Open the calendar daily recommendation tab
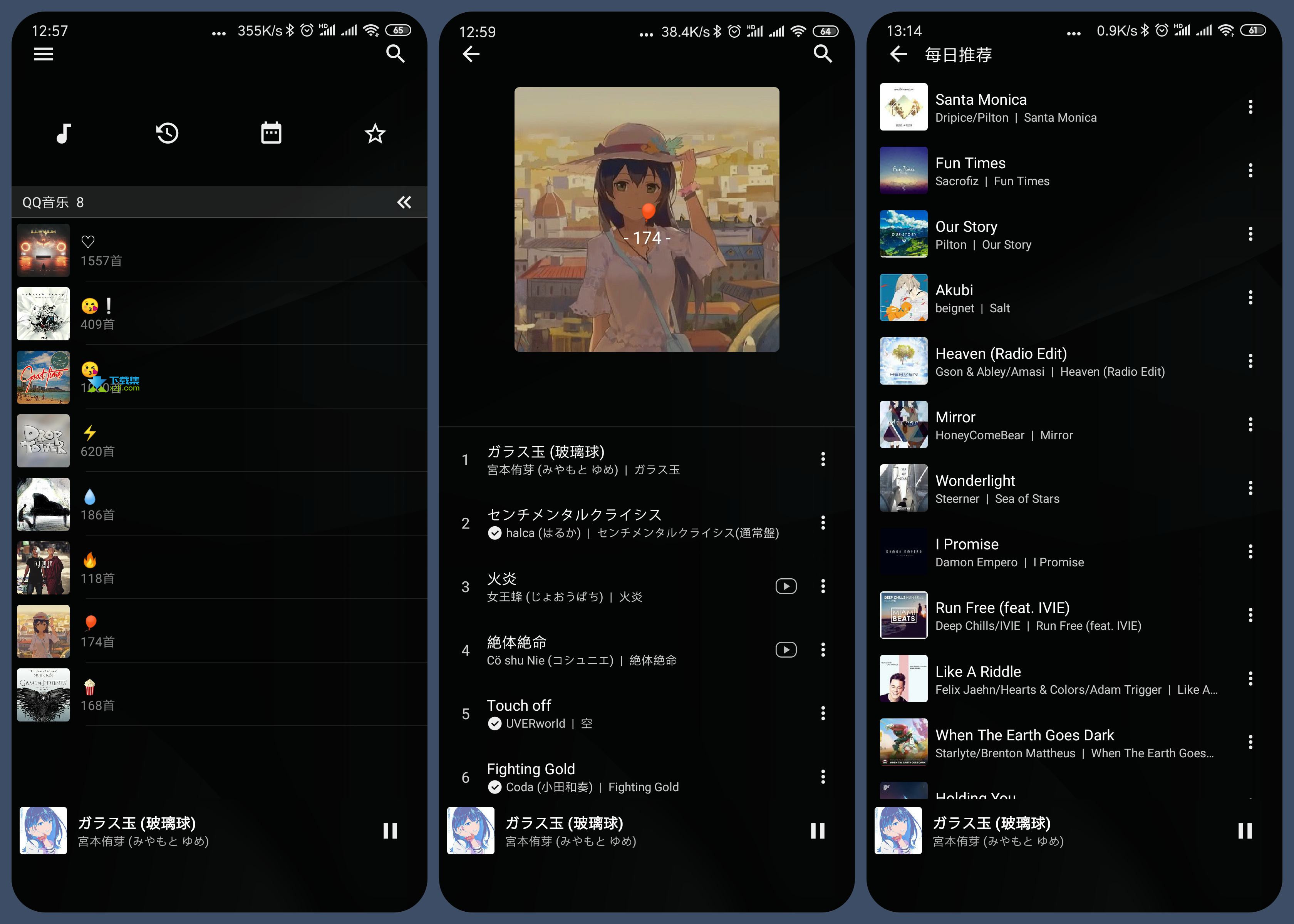1294x924 pixels. pyautogui.click(x=271, y=133)
